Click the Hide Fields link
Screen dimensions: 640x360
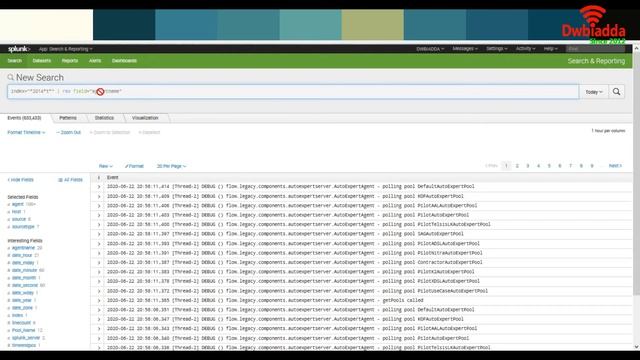coord(20,180)
